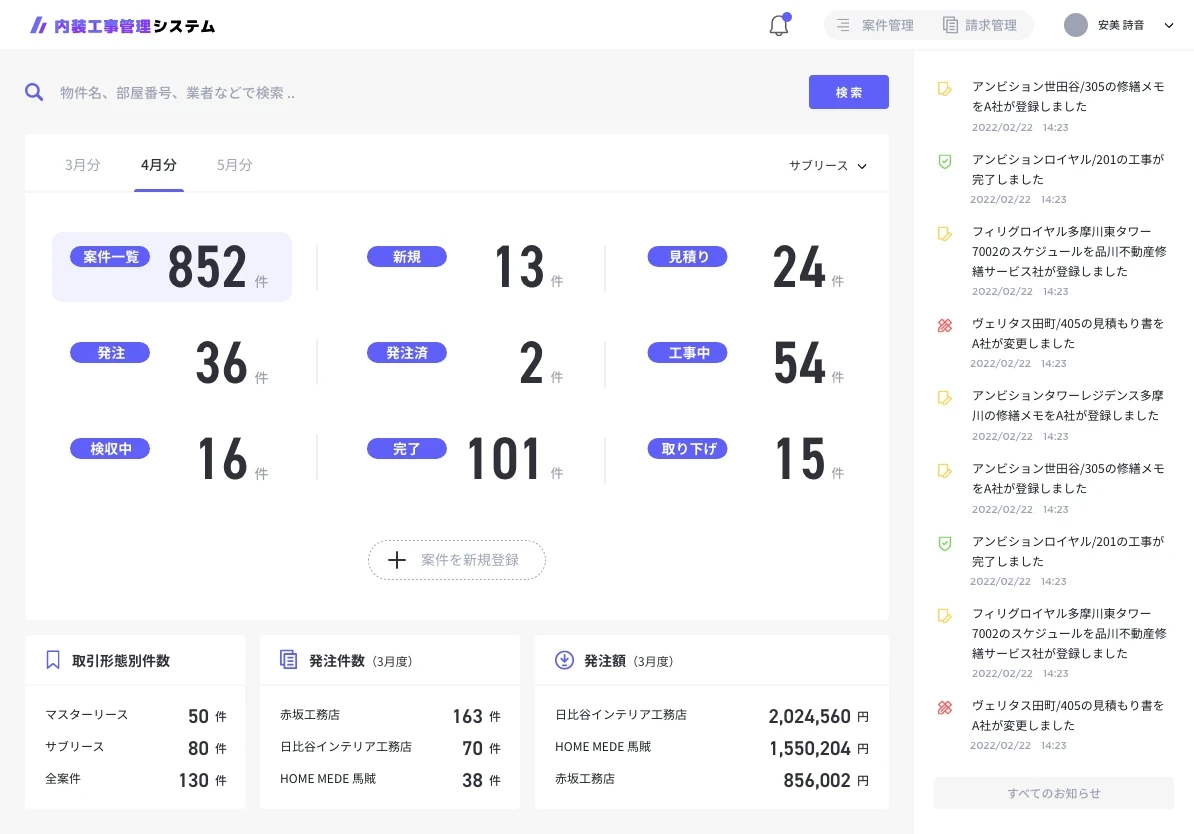This screenshot has height=834, width=1194.
Task: Click the 852 count value
Action: [x=207, y=267]
